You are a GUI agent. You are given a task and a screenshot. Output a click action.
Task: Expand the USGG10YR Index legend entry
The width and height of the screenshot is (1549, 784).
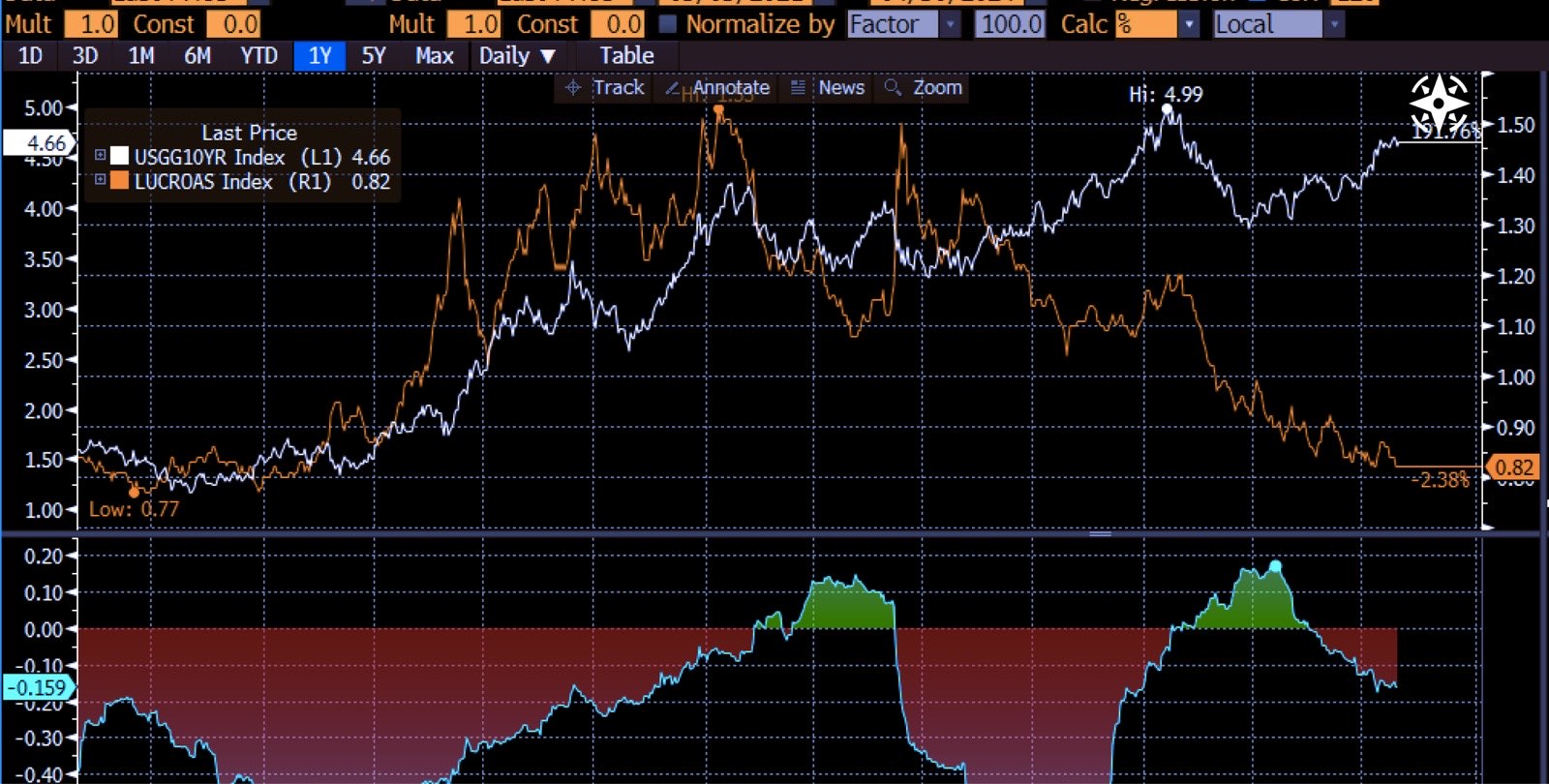(100, 155)
